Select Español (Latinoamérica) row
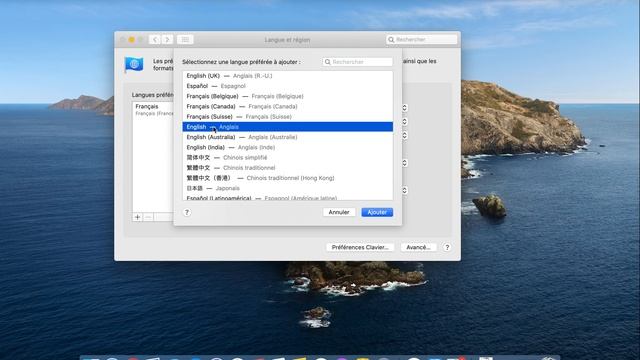Image resolution: width=640 pixels, height=360 pixels. coord(287,197)
